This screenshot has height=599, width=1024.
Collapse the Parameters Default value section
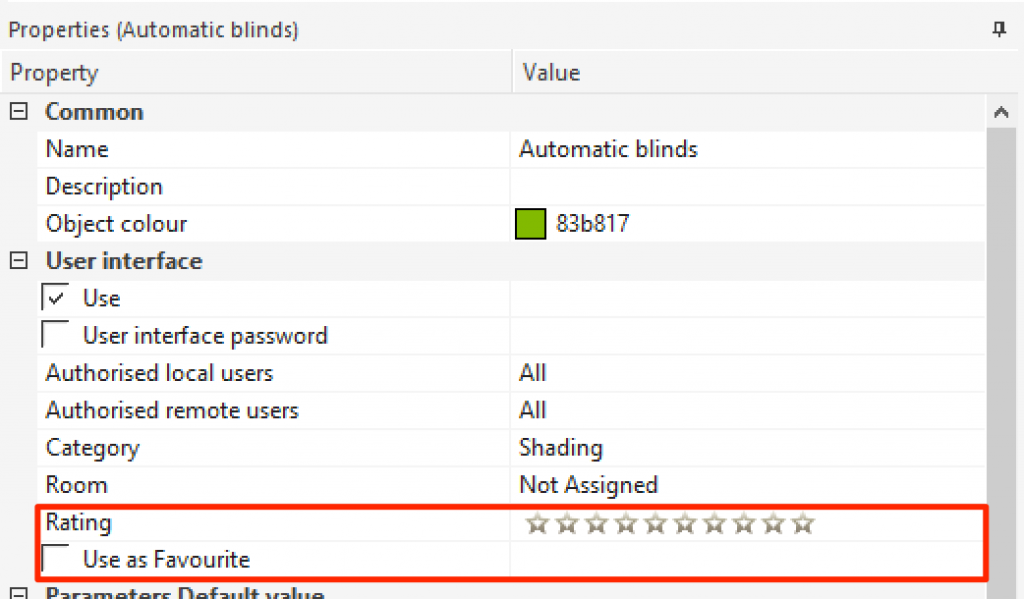18,594
